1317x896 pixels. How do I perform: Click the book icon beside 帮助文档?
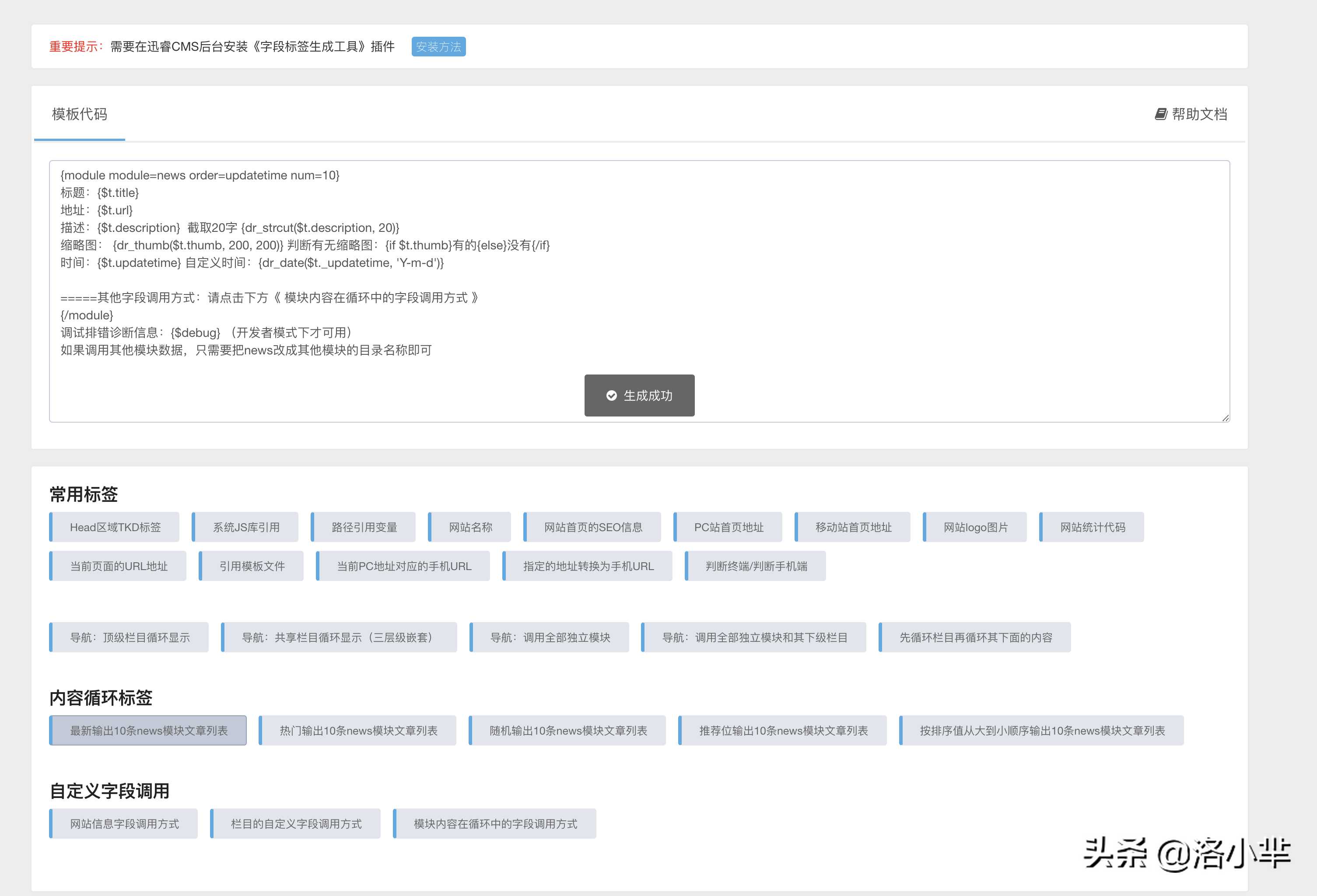tap(1161, 114)
